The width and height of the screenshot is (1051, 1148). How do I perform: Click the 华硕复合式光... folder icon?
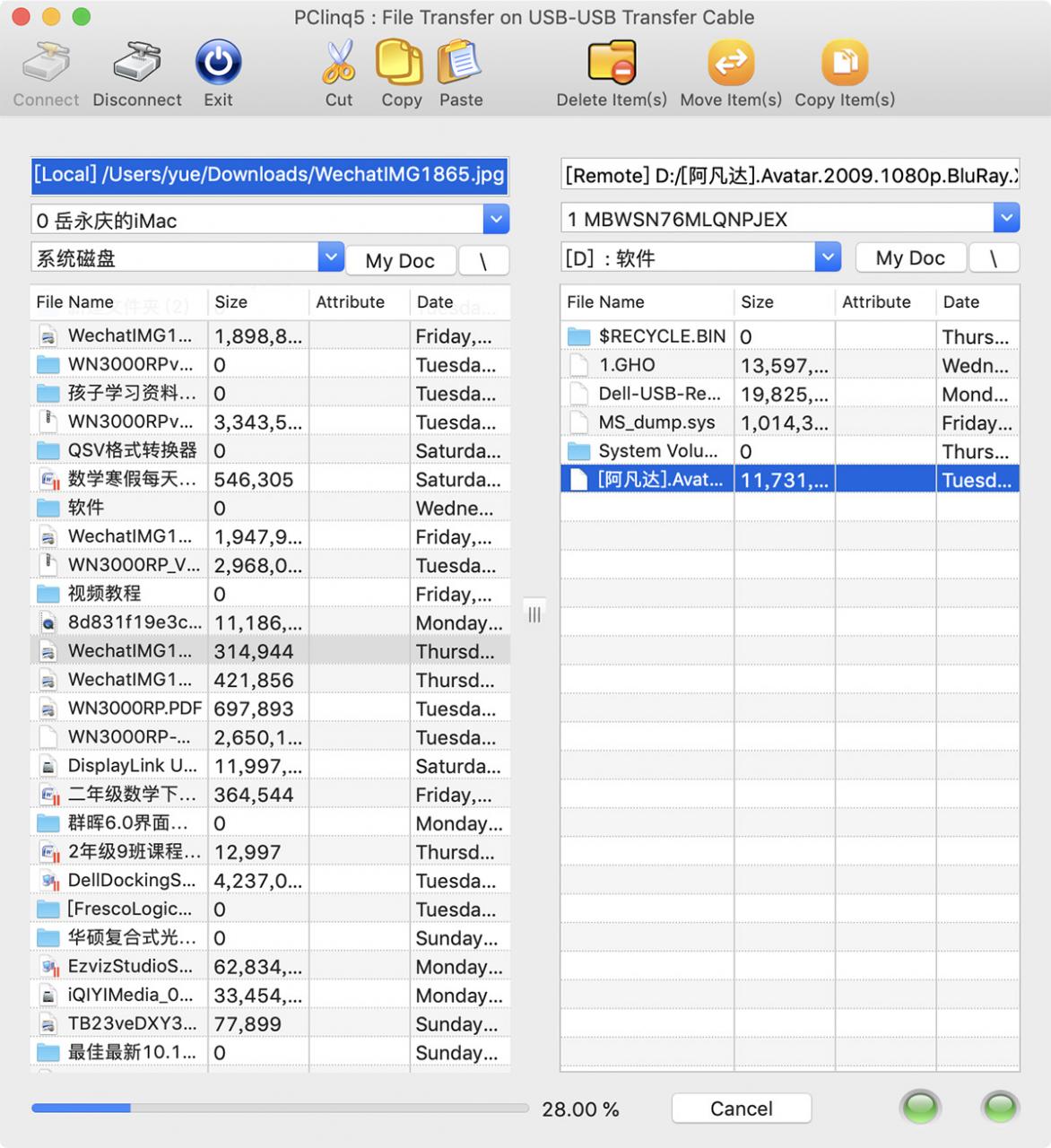(48, 938)
